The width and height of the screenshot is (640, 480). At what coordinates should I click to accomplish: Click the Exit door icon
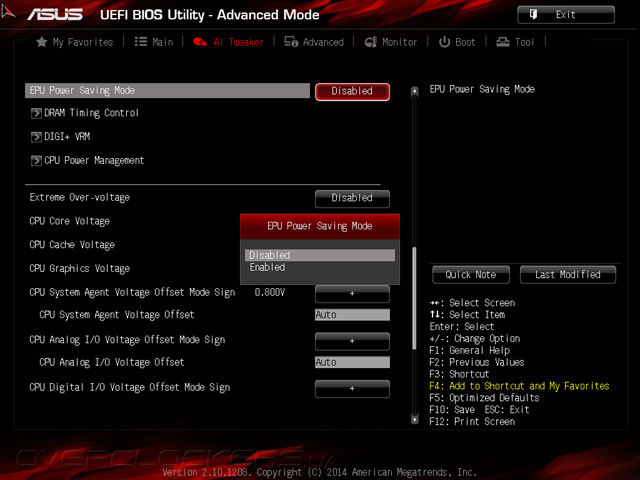pos(533,15)
